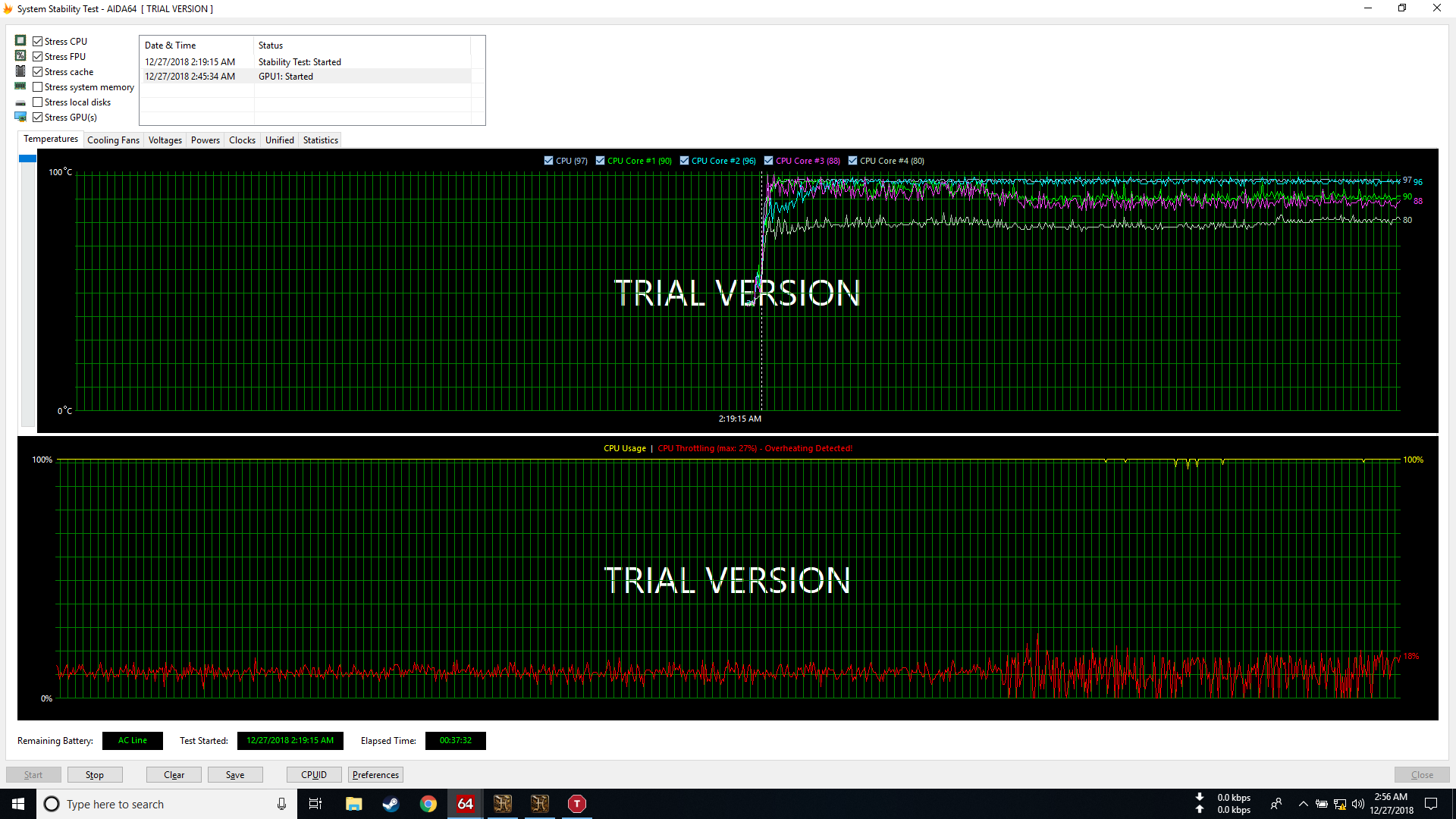This screenshot has width=1456, height=819.
Task: Toggle CPU Core #4 graph visibility
Action: (x=852, y=161)
